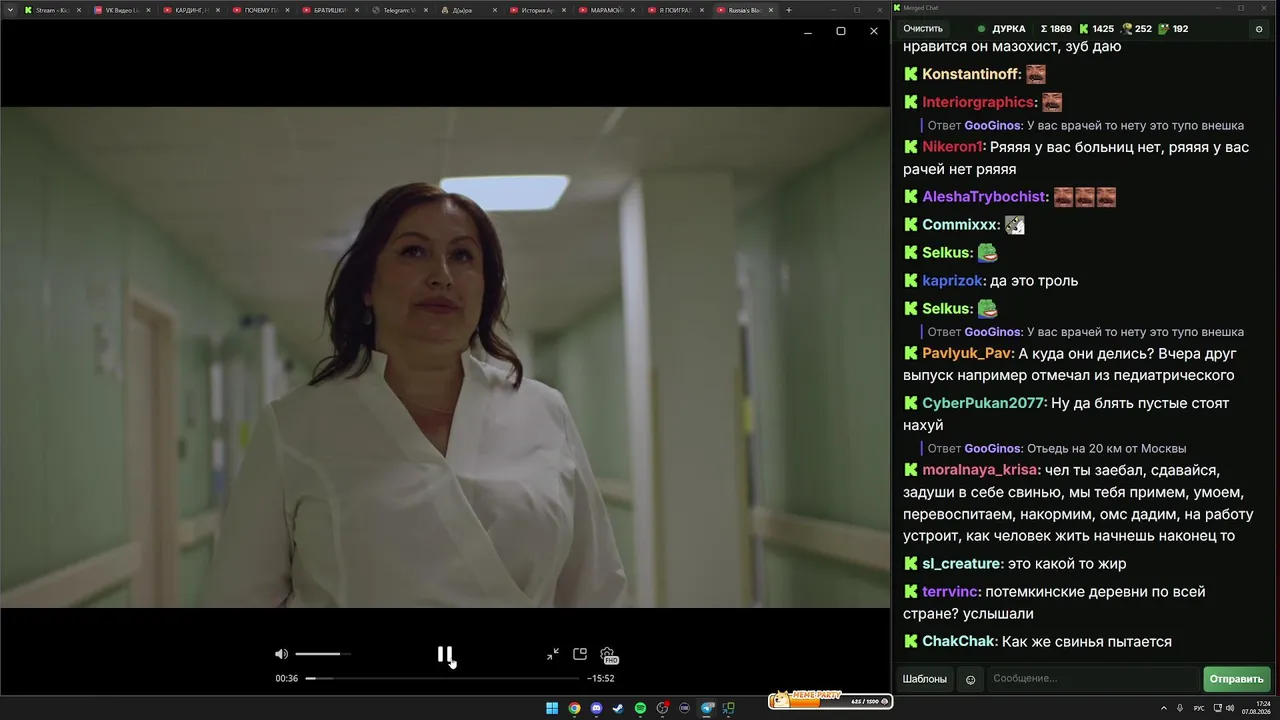Click the −15:52 remaining time label

tap(600, 678)
